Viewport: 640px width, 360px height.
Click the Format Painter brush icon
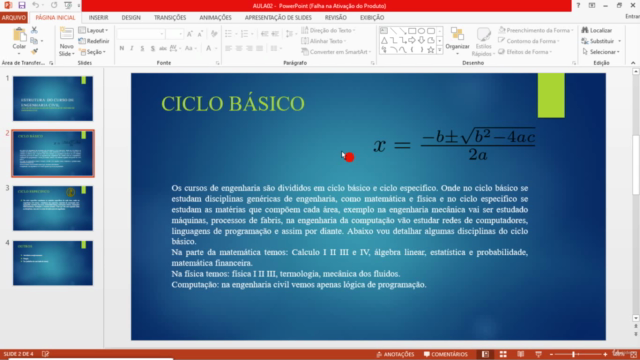point(34,51)
